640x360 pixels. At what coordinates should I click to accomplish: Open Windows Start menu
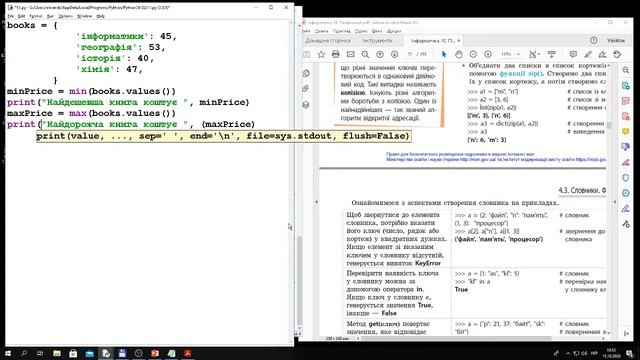8,353
